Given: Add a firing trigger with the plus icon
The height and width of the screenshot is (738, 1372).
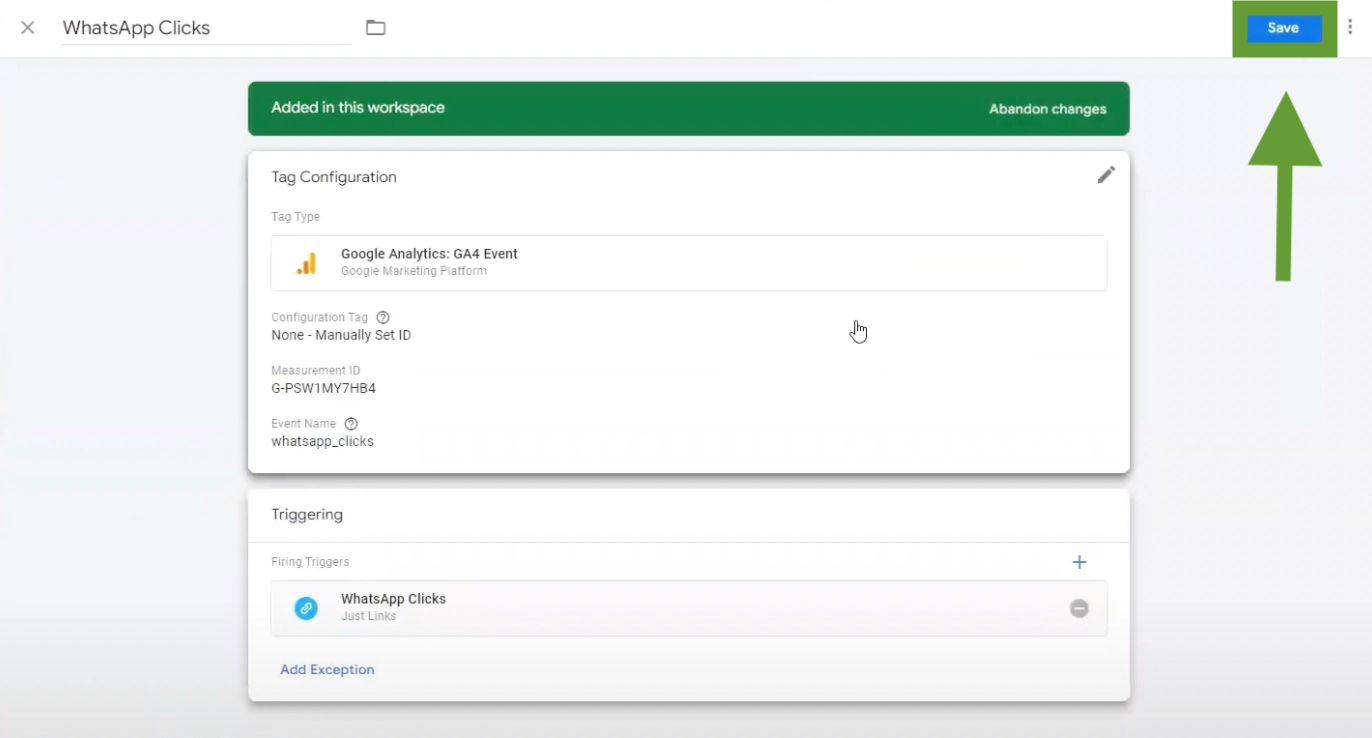Looking at the screenshot, I should point(1079,562).
